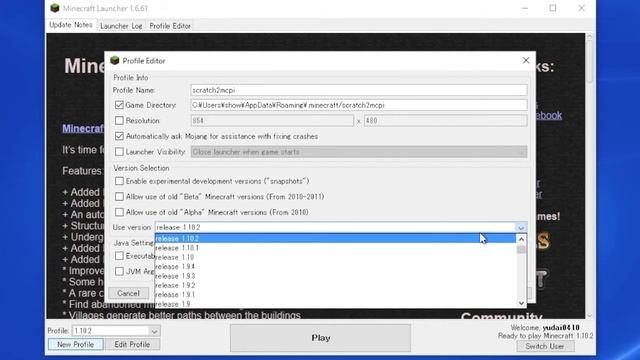Close the Profile Editor dialog
640x360 pixels.
coord(526,60)
